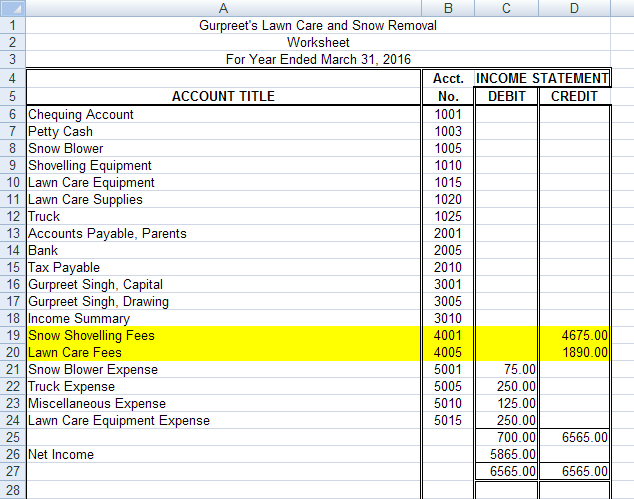Viewport: 634px width, 499px height.
Task: Click the ACCOUNT TITLE heading cell
Action: [x=223, y=97]
